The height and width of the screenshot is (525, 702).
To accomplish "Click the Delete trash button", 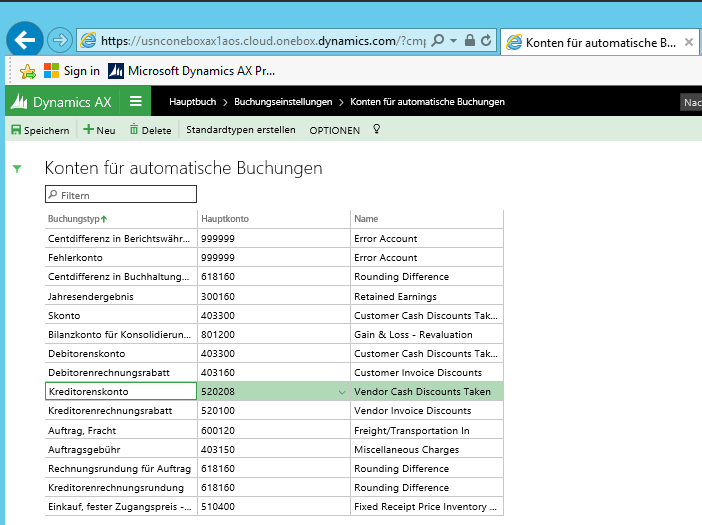I will [150, 130].
